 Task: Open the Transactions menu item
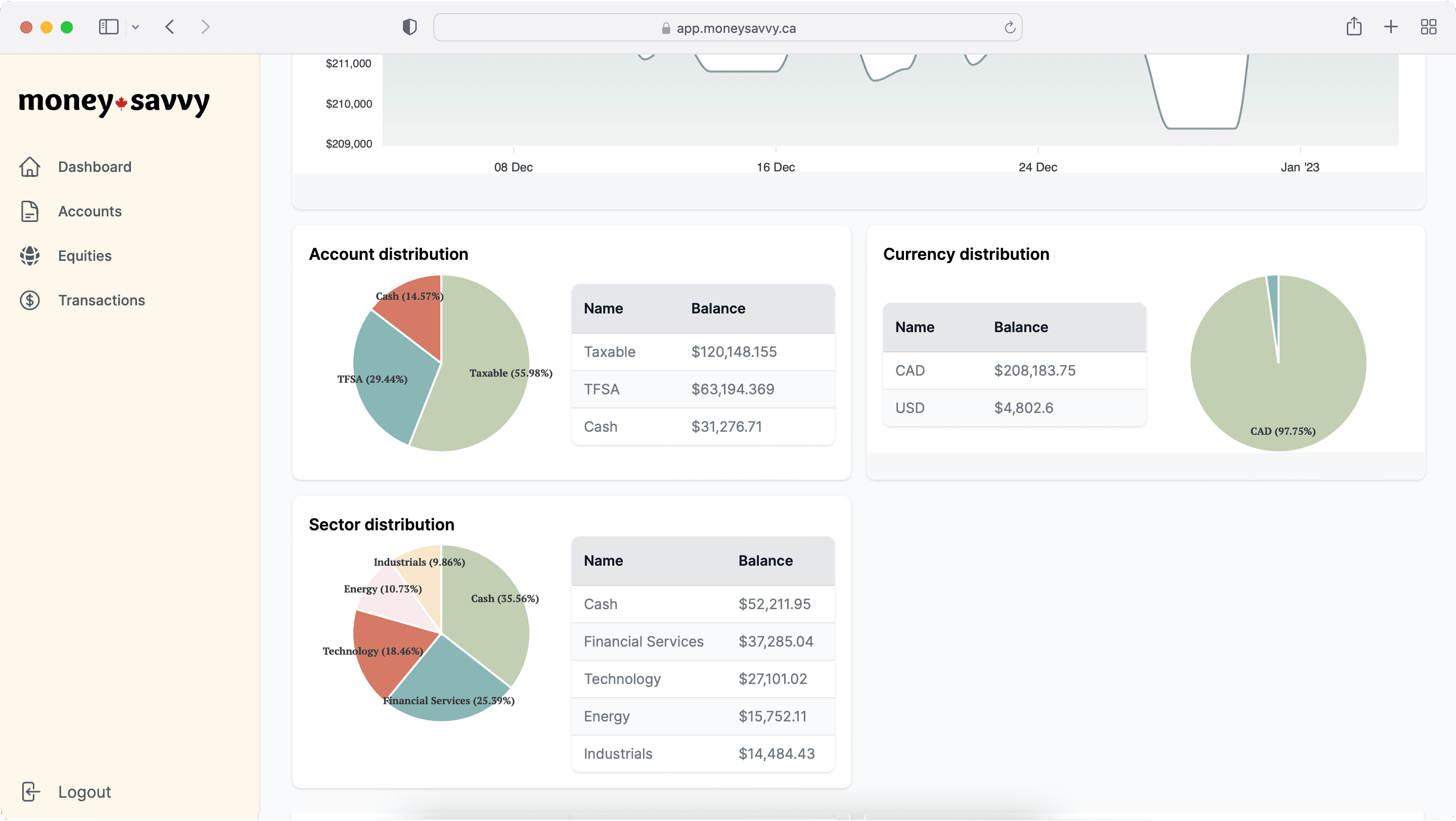[102, 300]
